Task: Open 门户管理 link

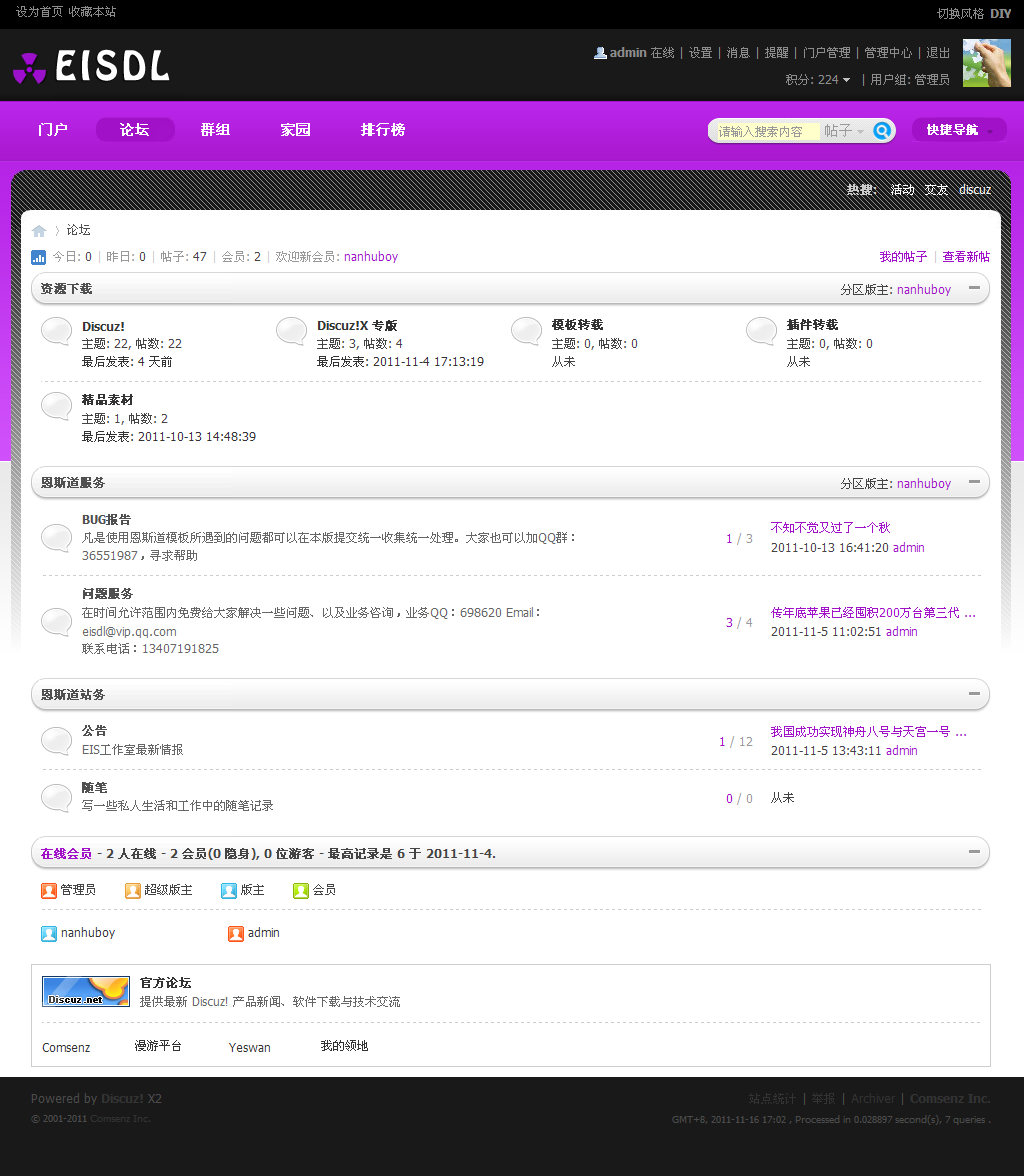Action: coord(827,52)
